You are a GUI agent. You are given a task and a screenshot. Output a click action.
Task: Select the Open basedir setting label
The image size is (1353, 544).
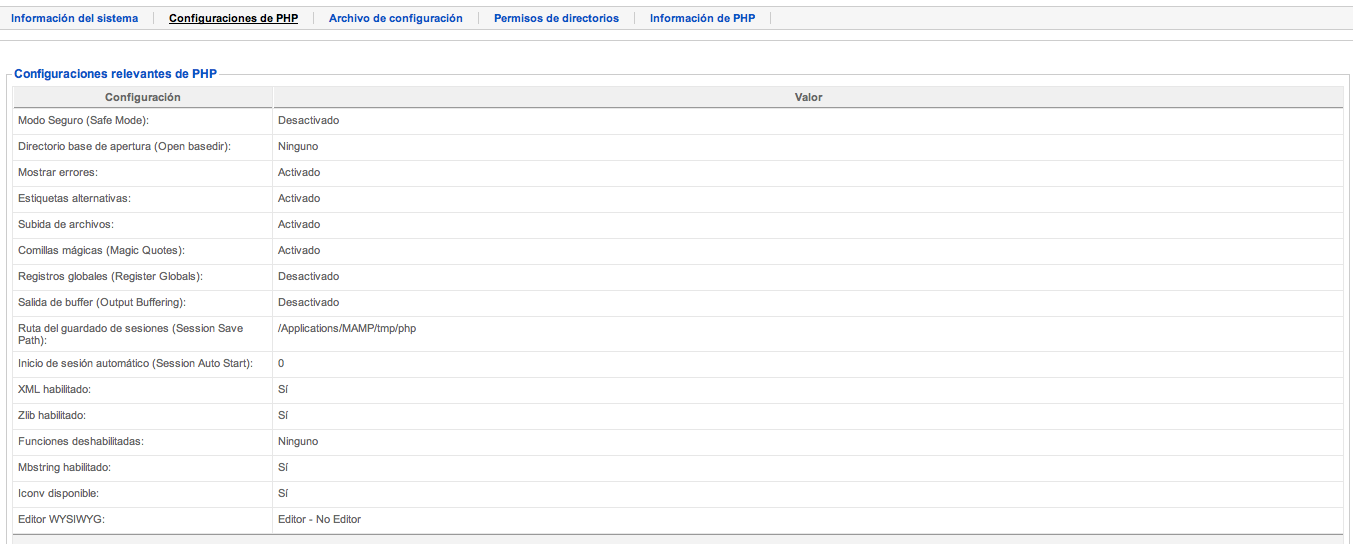point(124,146)
